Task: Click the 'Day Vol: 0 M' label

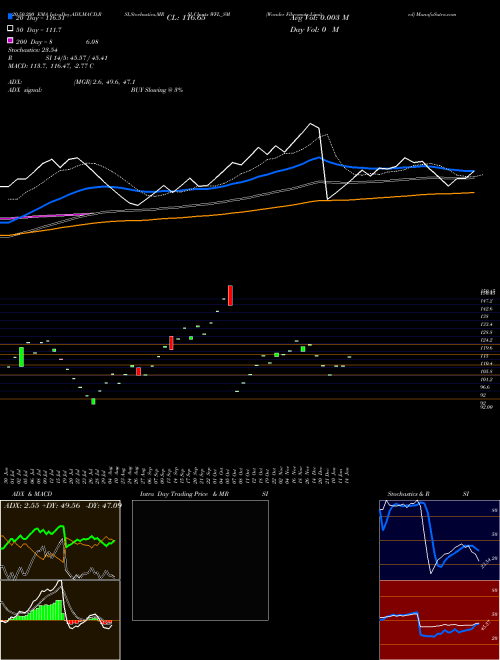Action: point(314,29)
